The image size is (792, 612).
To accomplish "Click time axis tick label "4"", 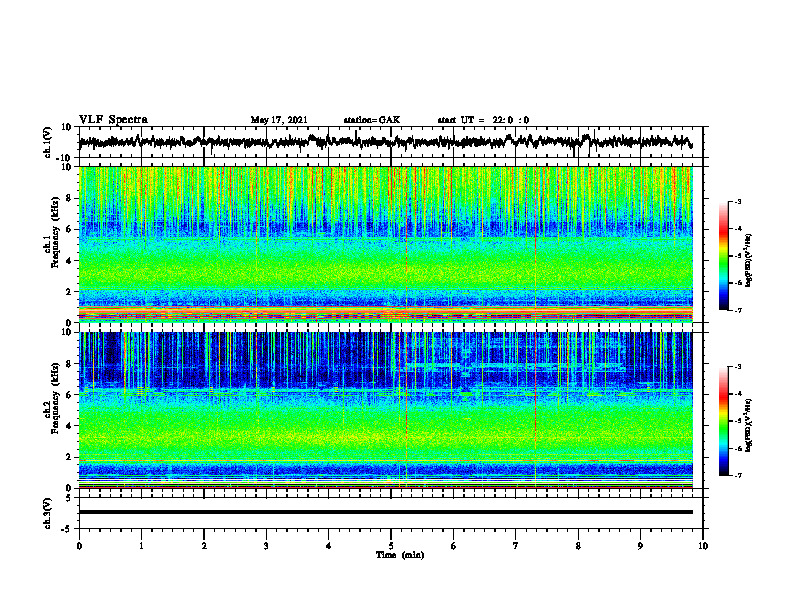I will 329,546.
